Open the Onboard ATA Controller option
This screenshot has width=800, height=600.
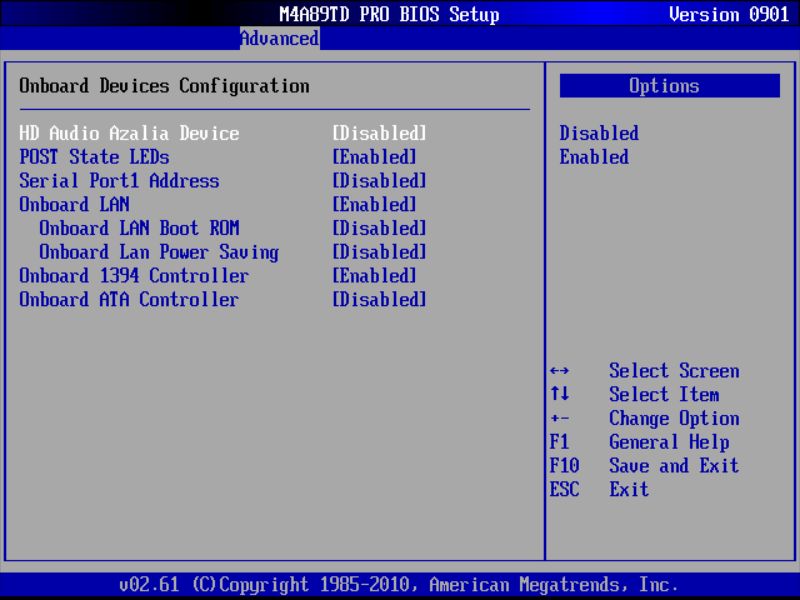click(x=130, y=299)
